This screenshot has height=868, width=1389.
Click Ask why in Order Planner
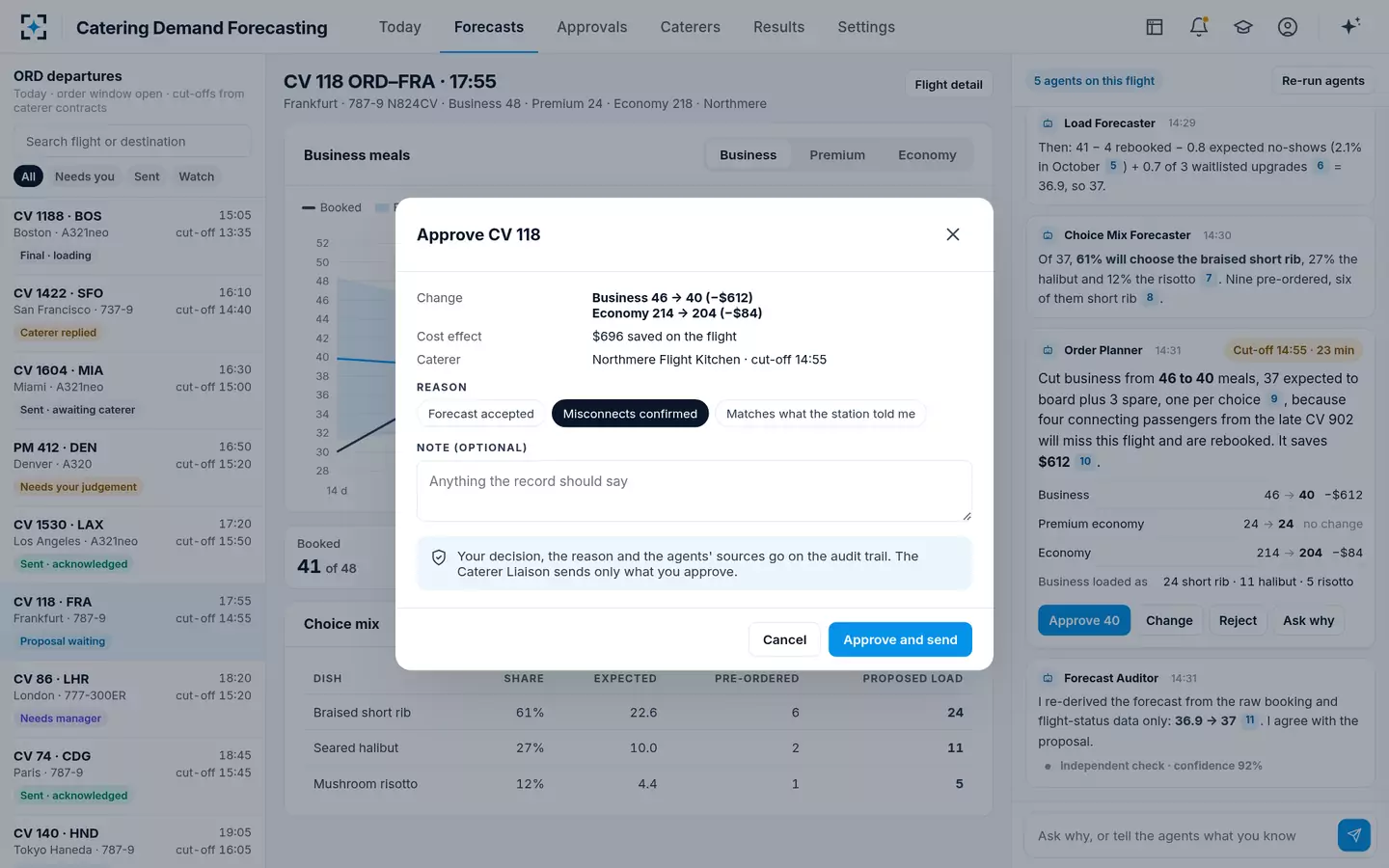click(x=1309, y=620)
